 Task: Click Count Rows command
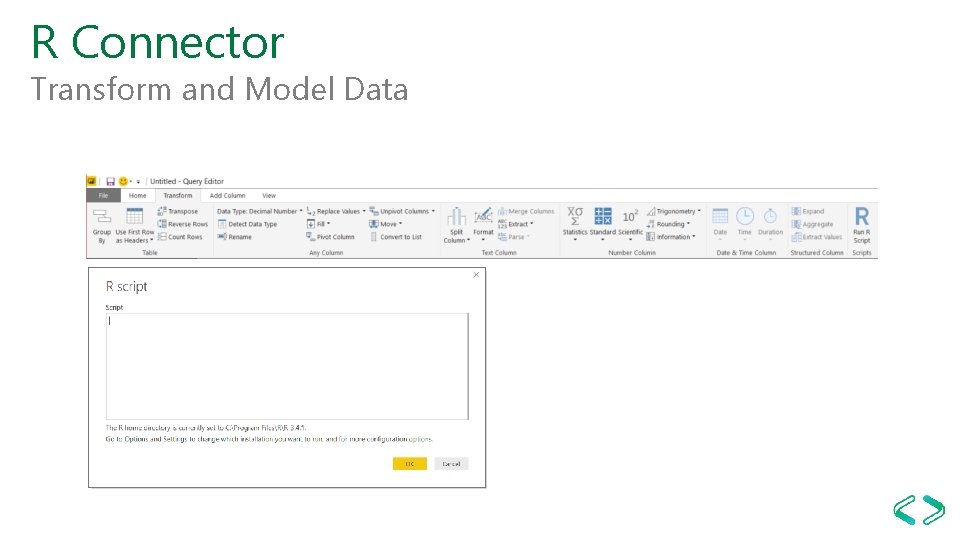(x=179, y=237)
